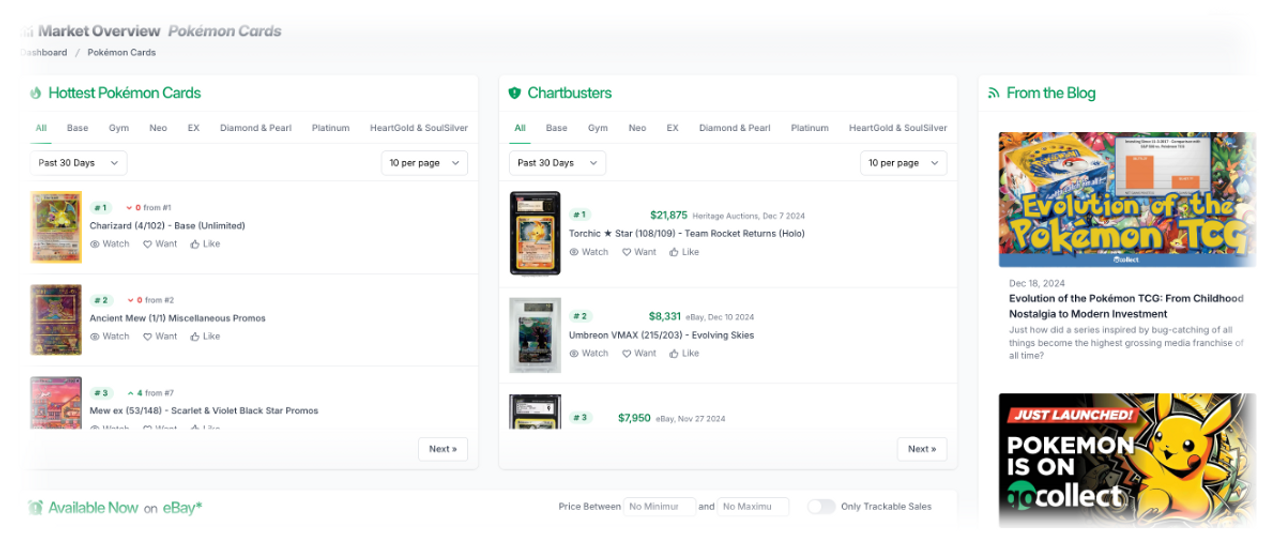1280x539 pixels.
Task: Click the Mew ex card thumbnail
Action: [56, 403]
